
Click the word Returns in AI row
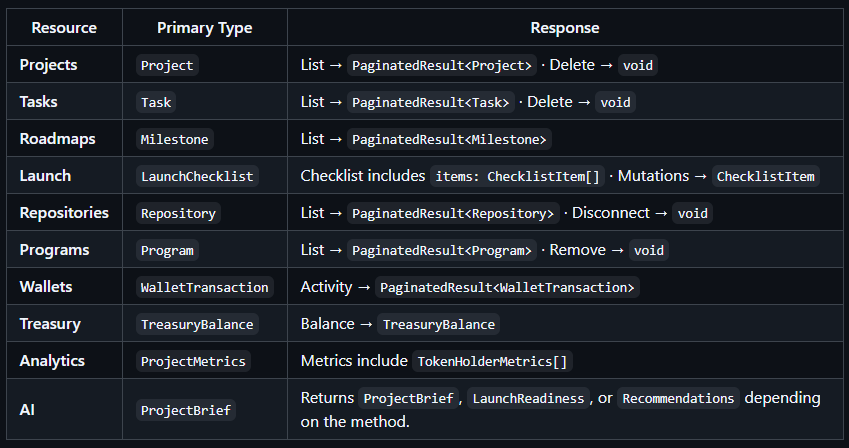click(327, 398)
